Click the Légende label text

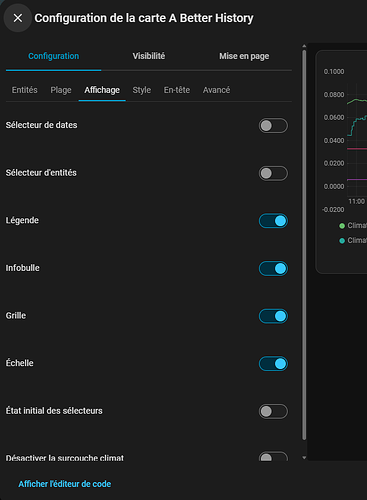[x=22, y=221]
